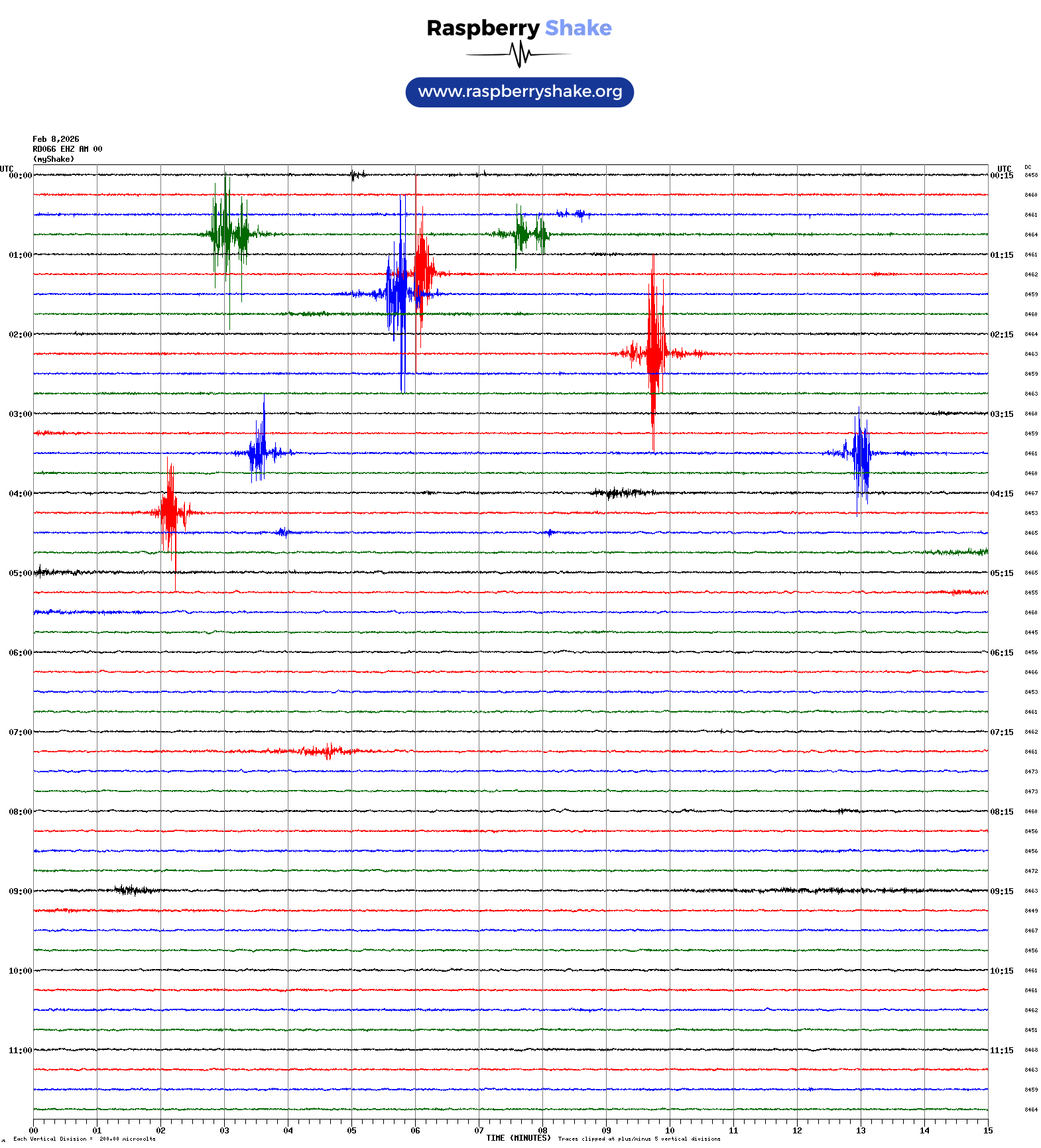Select minute 15 tick label on bottom axis
1041x1148 pixels.
pyautogui.click(x=987, y=1131)
